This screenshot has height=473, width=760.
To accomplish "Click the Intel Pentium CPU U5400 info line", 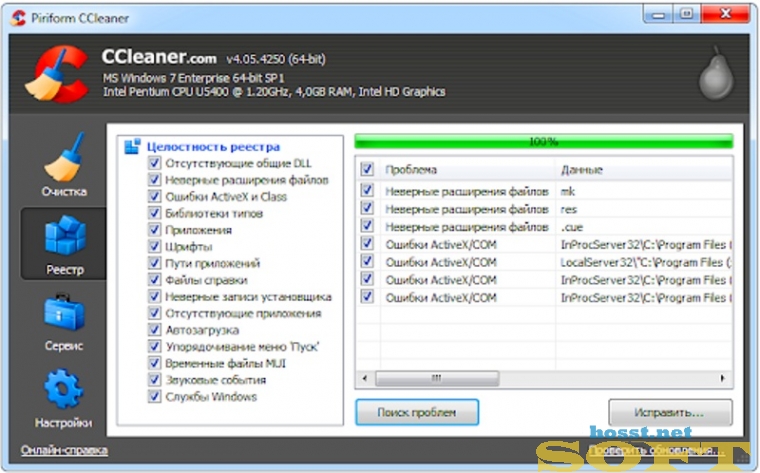I will pyautogui.click(x=274, y=92).
